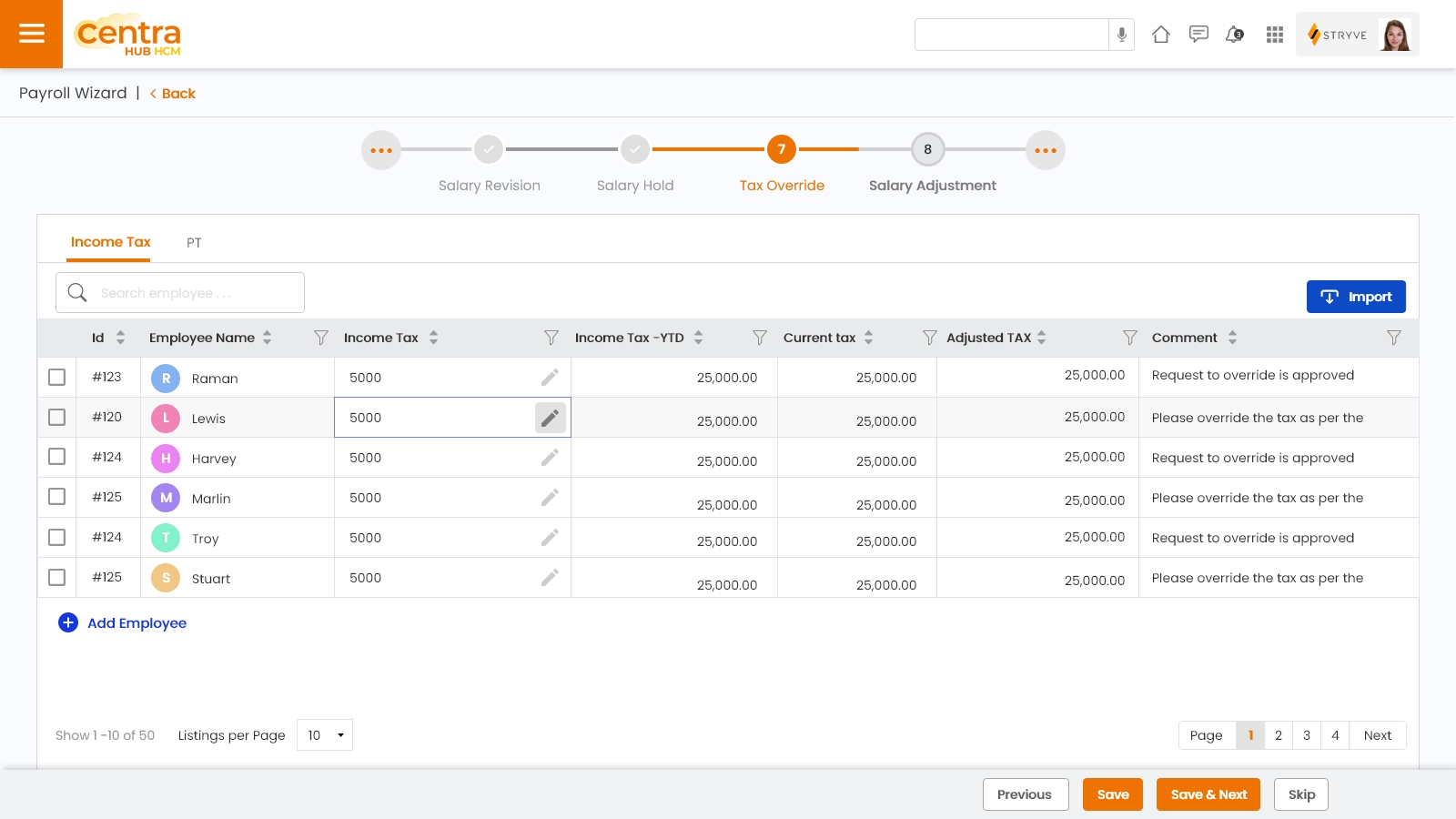Image resolution: width=1456 pixels, height=819 pixels.
Task: Open the Listings per Page dropdown
Action: pos(325,735)
